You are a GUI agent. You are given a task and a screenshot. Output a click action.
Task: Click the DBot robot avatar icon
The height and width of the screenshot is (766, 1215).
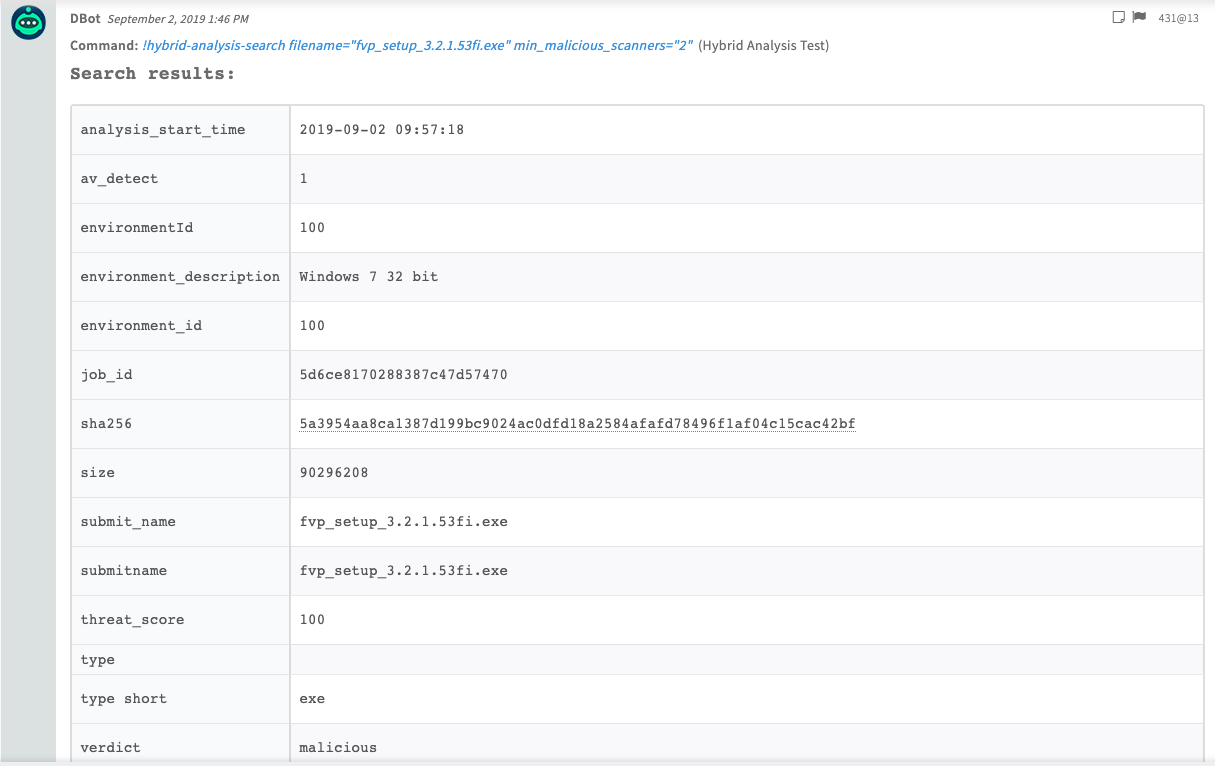[28, 23]
